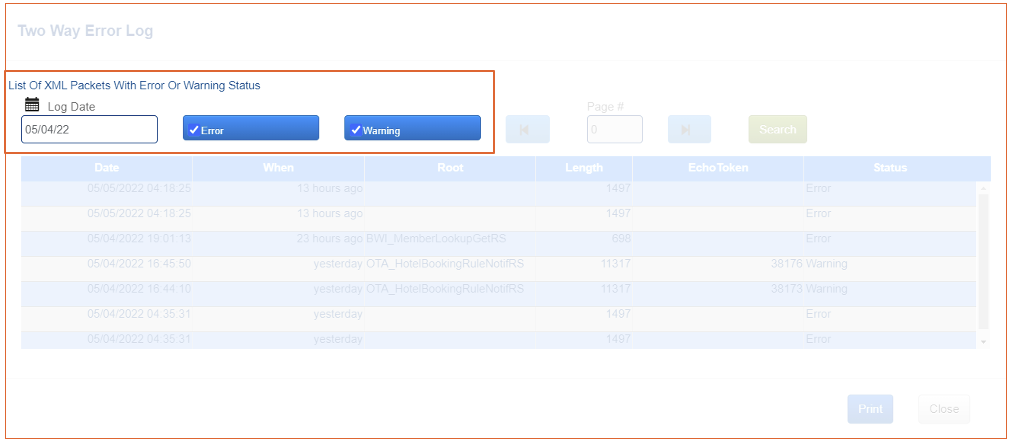Sort by the Status column header
Image resolution: width=1011 pixels, height=443 pixels.
[889, 168]
